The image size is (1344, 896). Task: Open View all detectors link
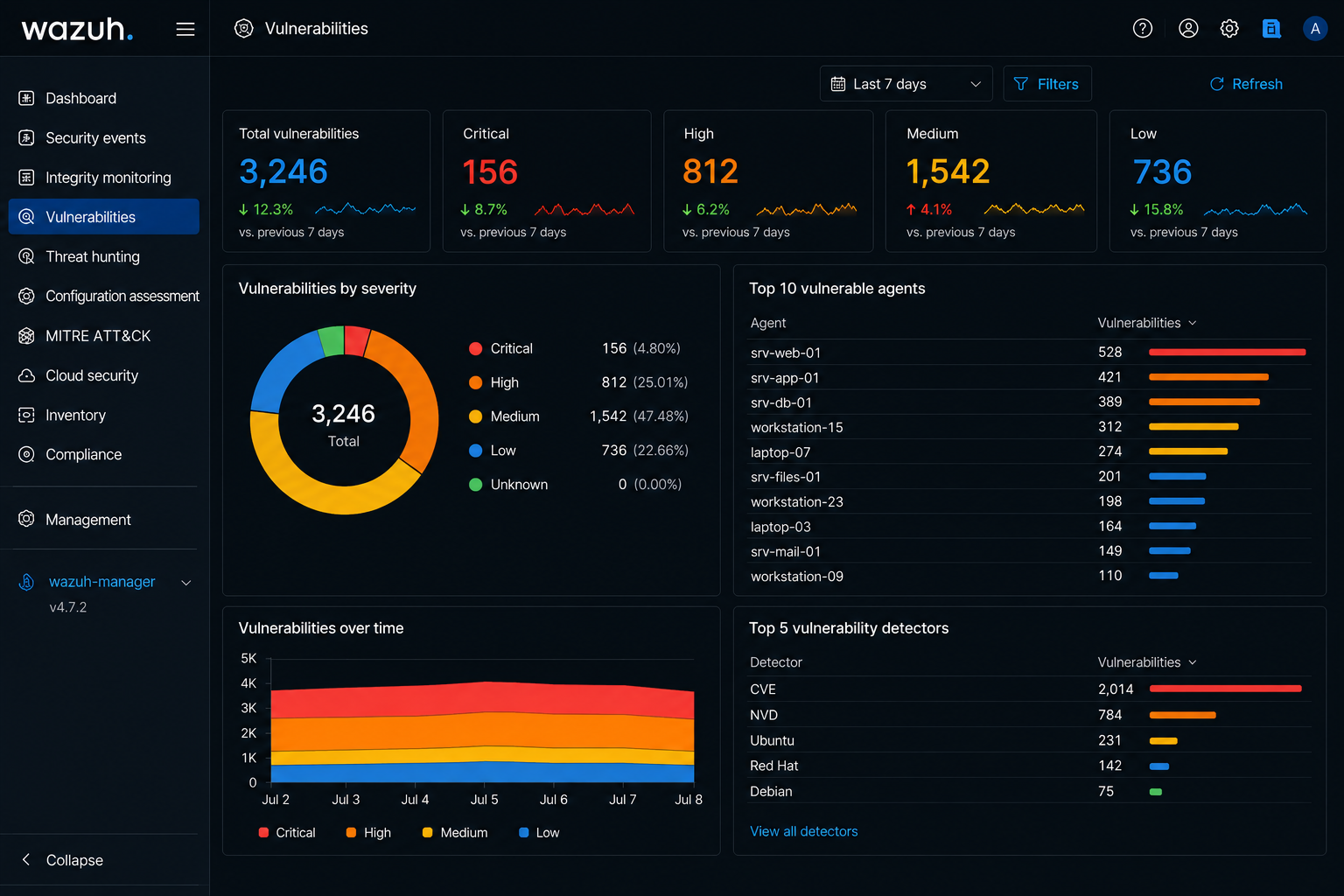tap(804, 831)
